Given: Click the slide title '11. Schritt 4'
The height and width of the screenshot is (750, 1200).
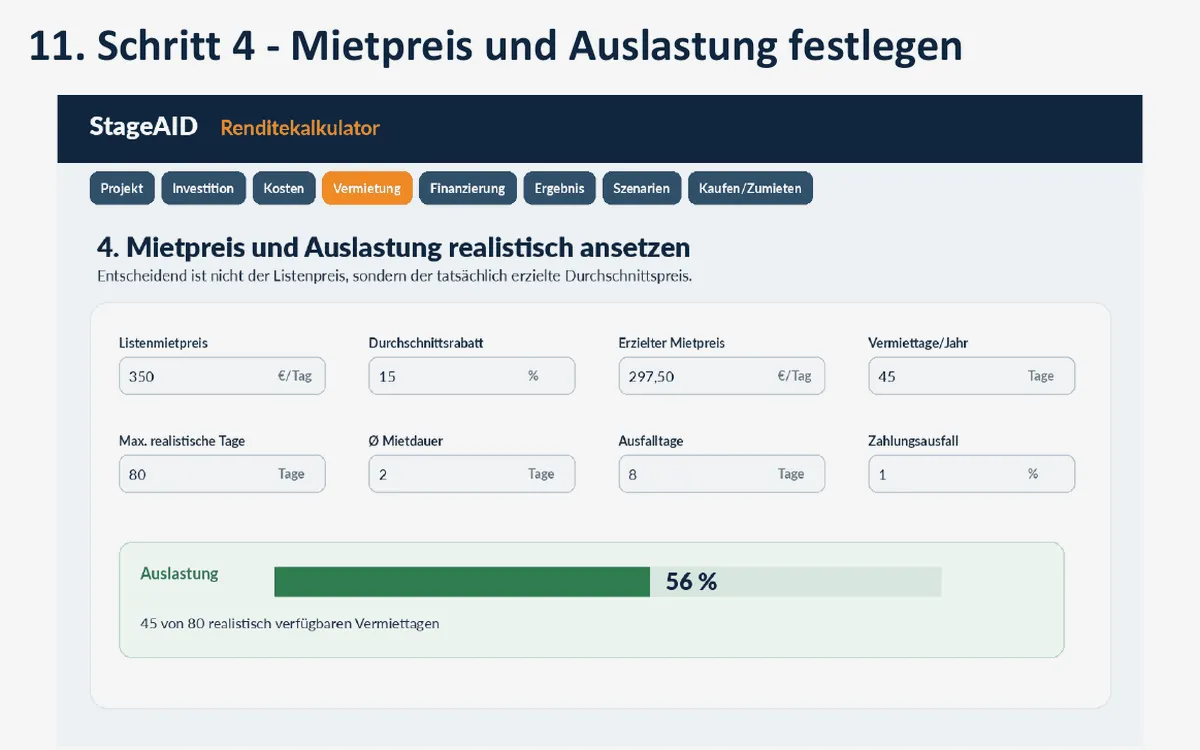Looking at the screenshot, I should point(495,47).
